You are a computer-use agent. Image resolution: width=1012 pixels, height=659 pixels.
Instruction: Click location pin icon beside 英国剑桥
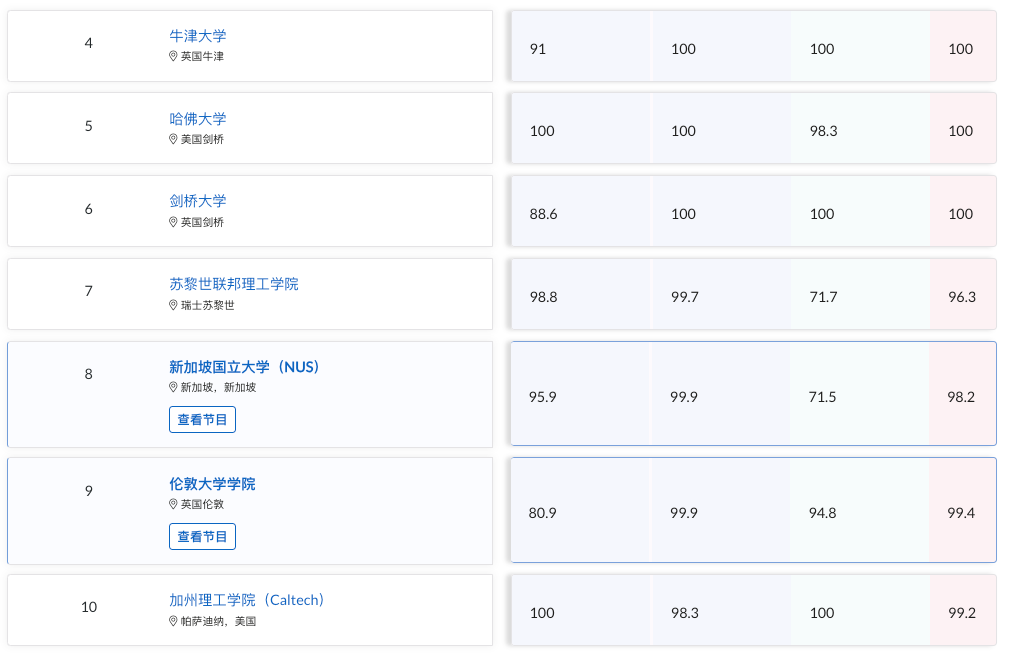173,222
